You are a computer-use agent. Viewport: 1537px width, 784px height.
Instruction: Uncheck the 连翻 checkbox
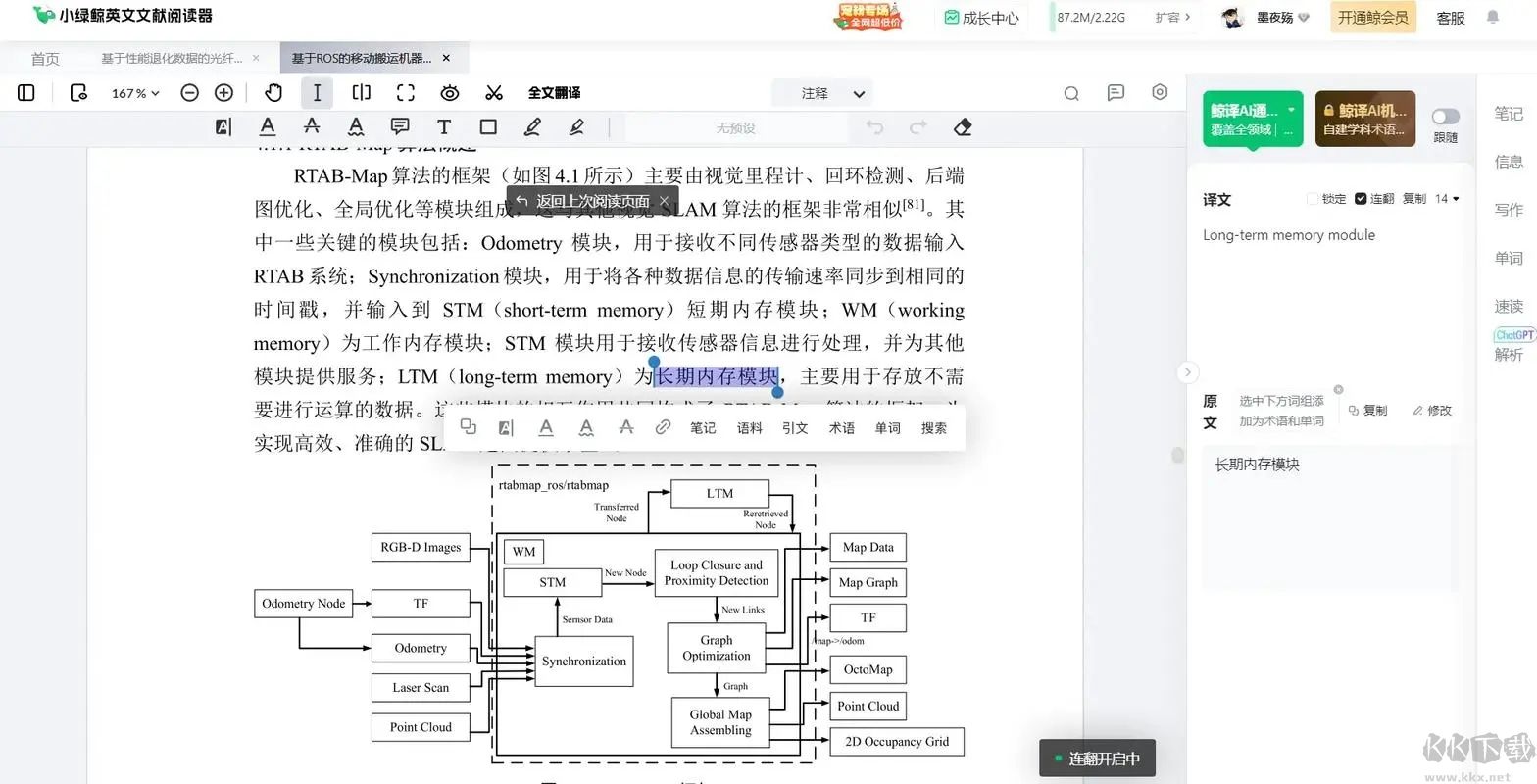[1361, 199]
